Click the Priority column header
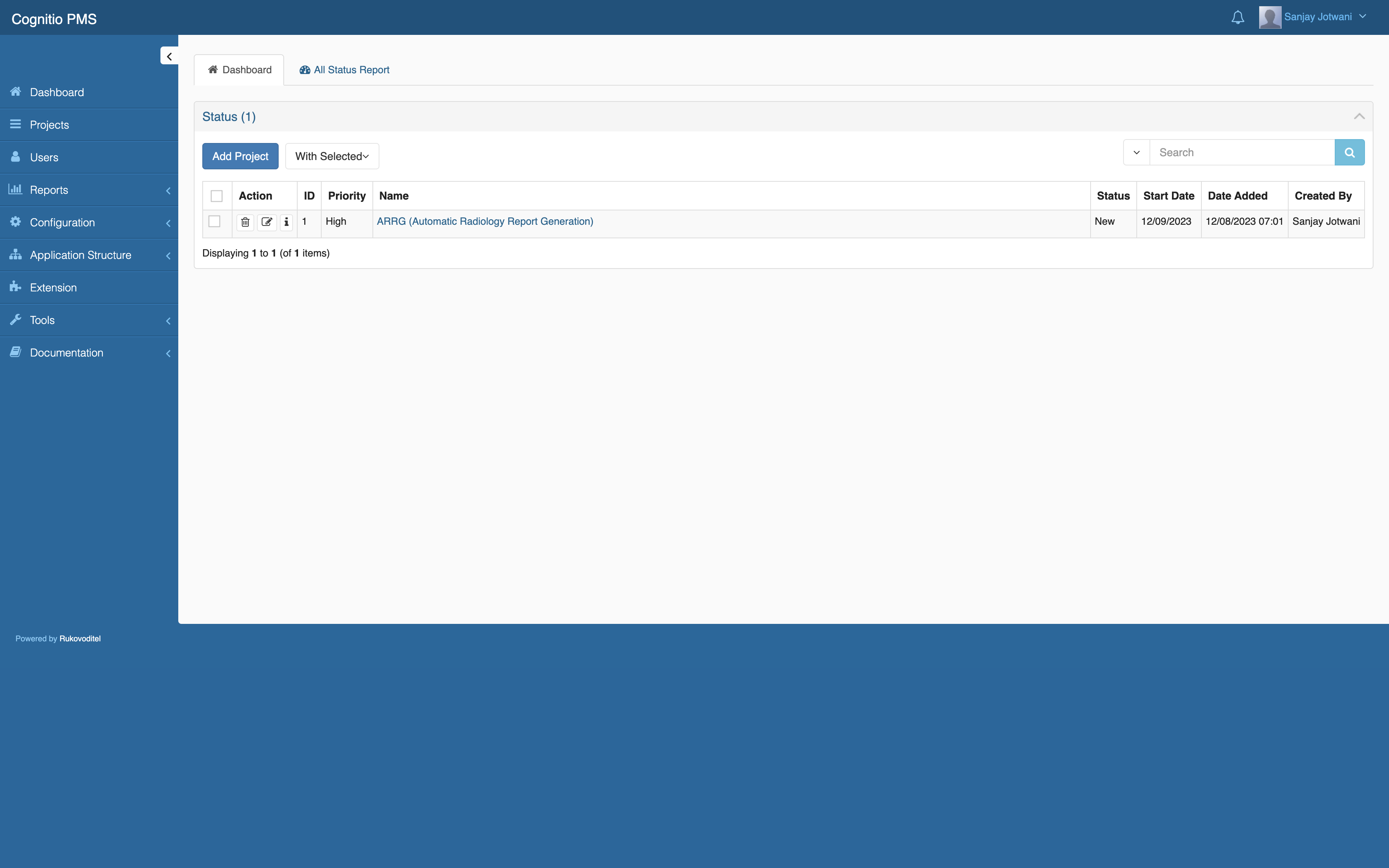The image size is (1389, 868). (x=347, y=196)
